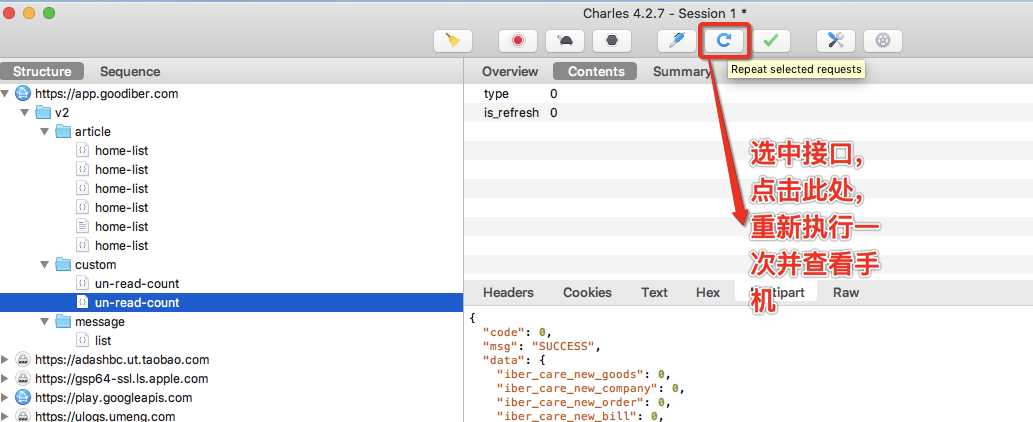This screenshot has height=422, width=1033.
Task: Click the is_refresh parameter row
Action: 748,113
